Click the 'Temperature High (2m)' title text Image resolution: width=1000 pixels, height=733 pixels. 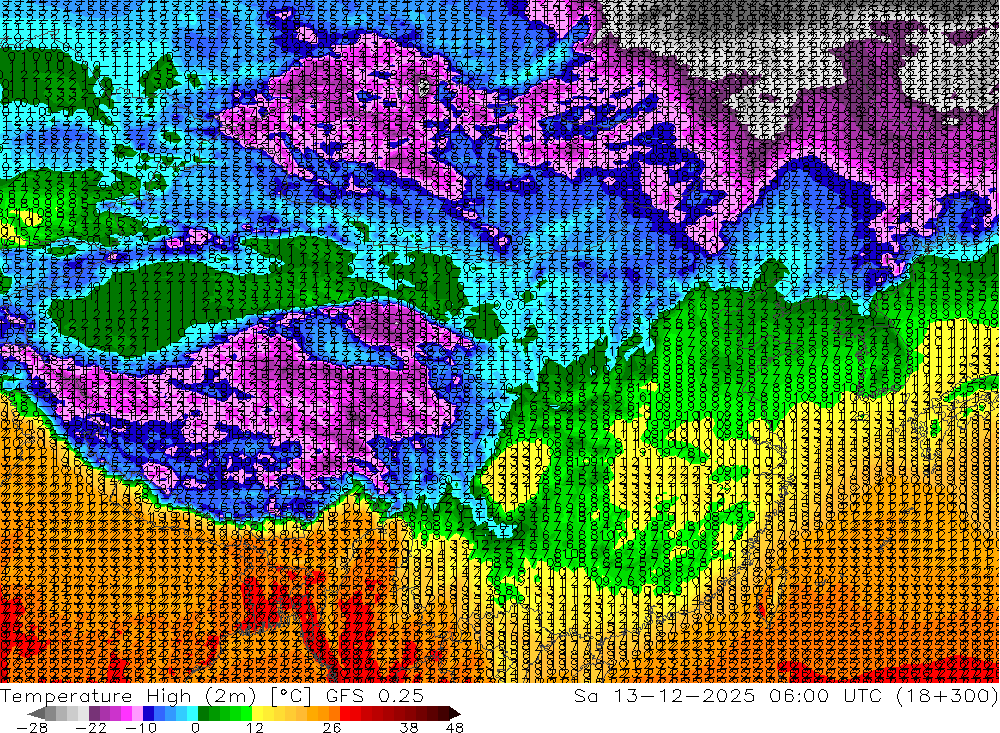pyautogui.click(x=128, y=696)
